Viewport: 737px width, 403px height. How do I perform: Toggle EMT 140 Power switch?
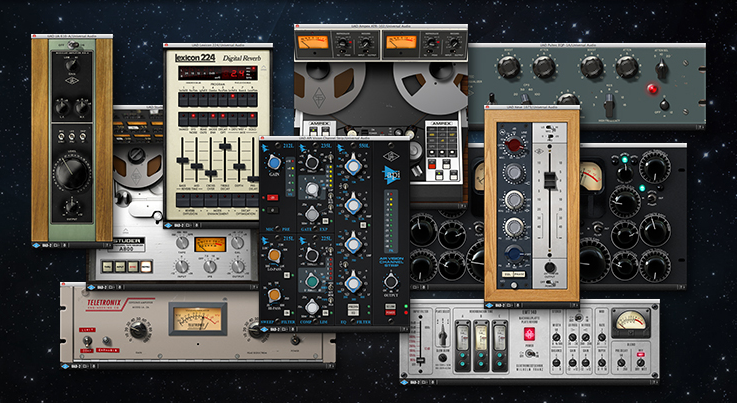530,354
